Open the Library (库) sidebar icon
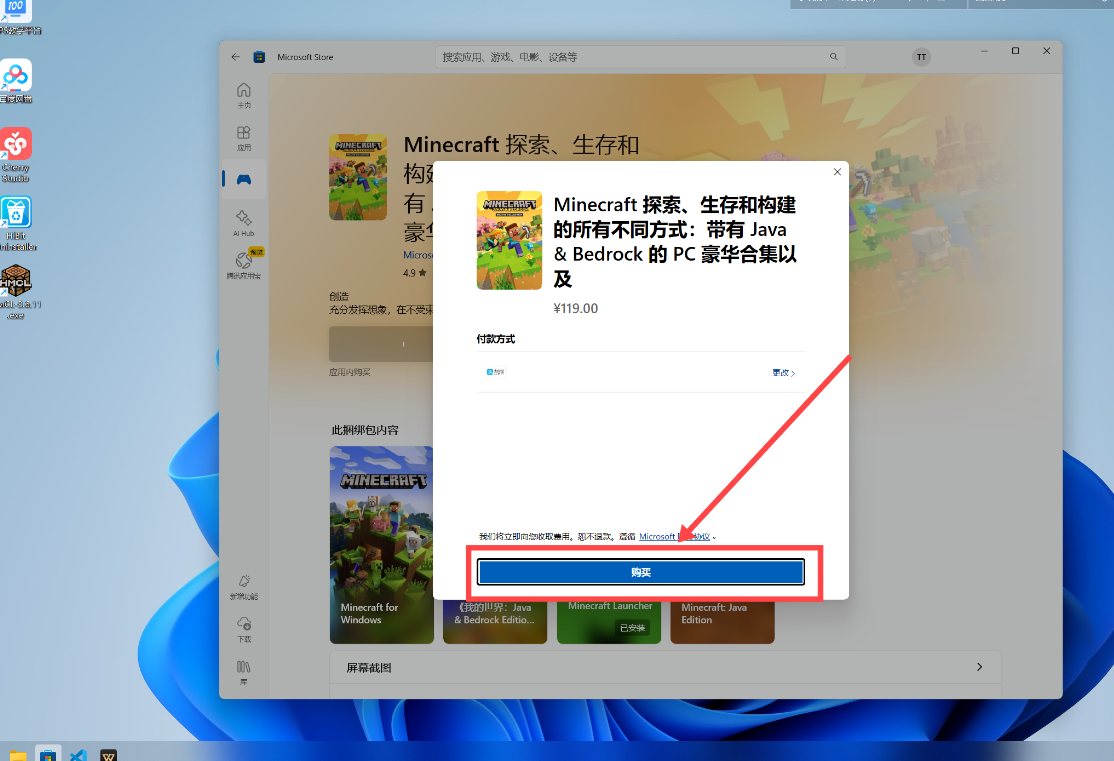 click(244, 671)
